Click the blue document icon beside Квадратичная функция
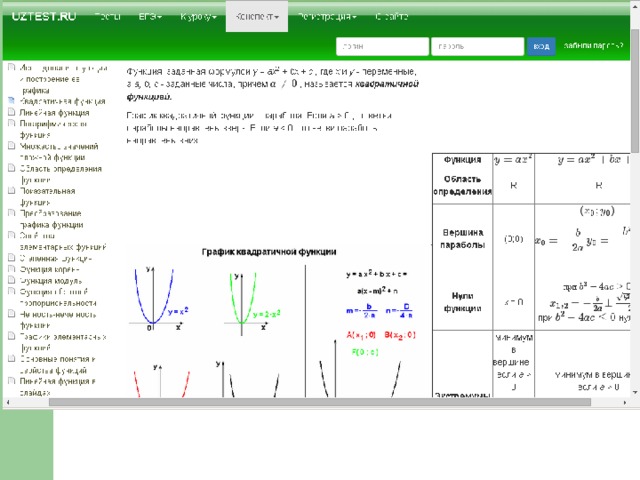 pyautogui.click(x=11, y=100)
